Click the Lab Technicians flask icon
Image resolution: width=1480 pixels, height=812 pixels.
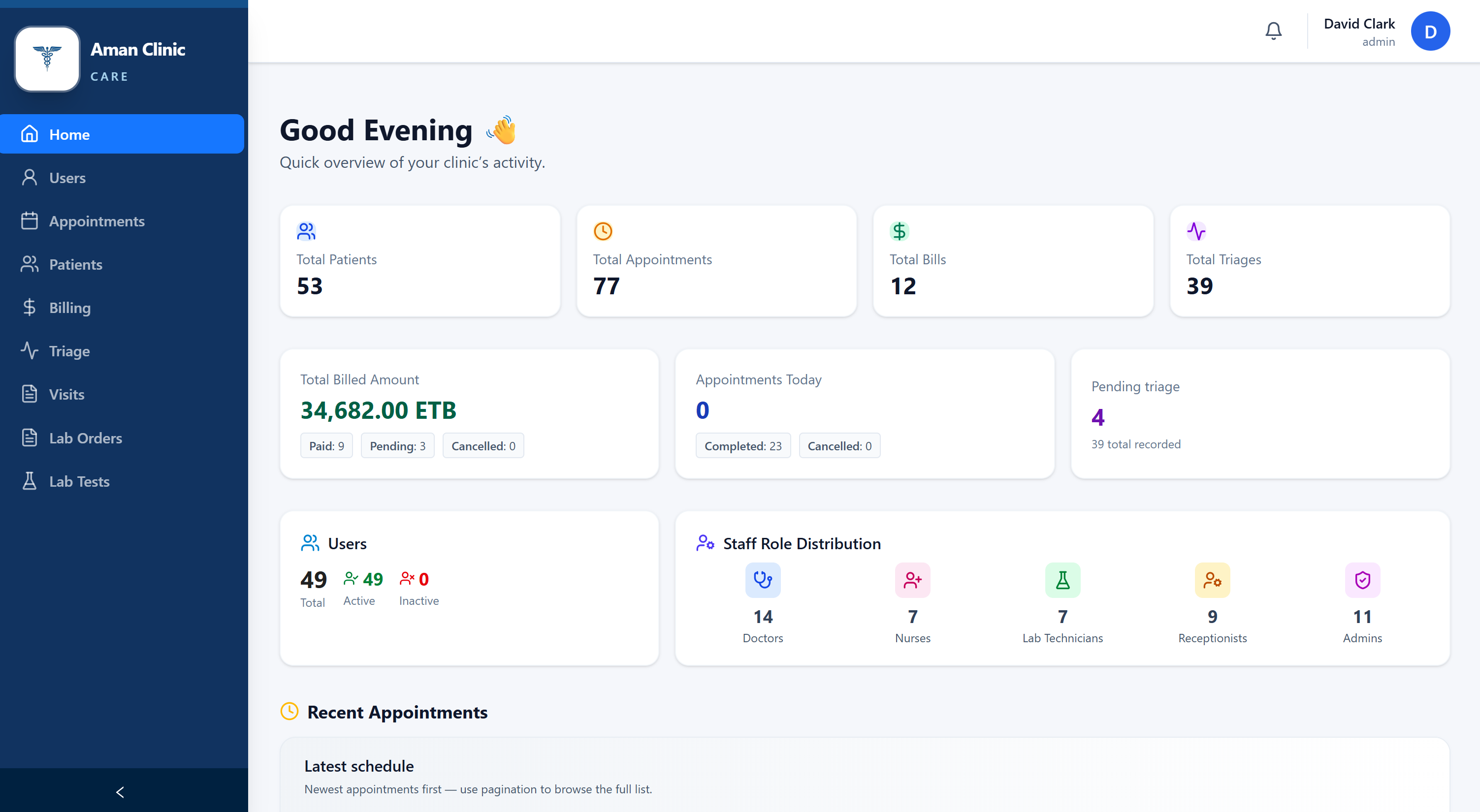1062,580
